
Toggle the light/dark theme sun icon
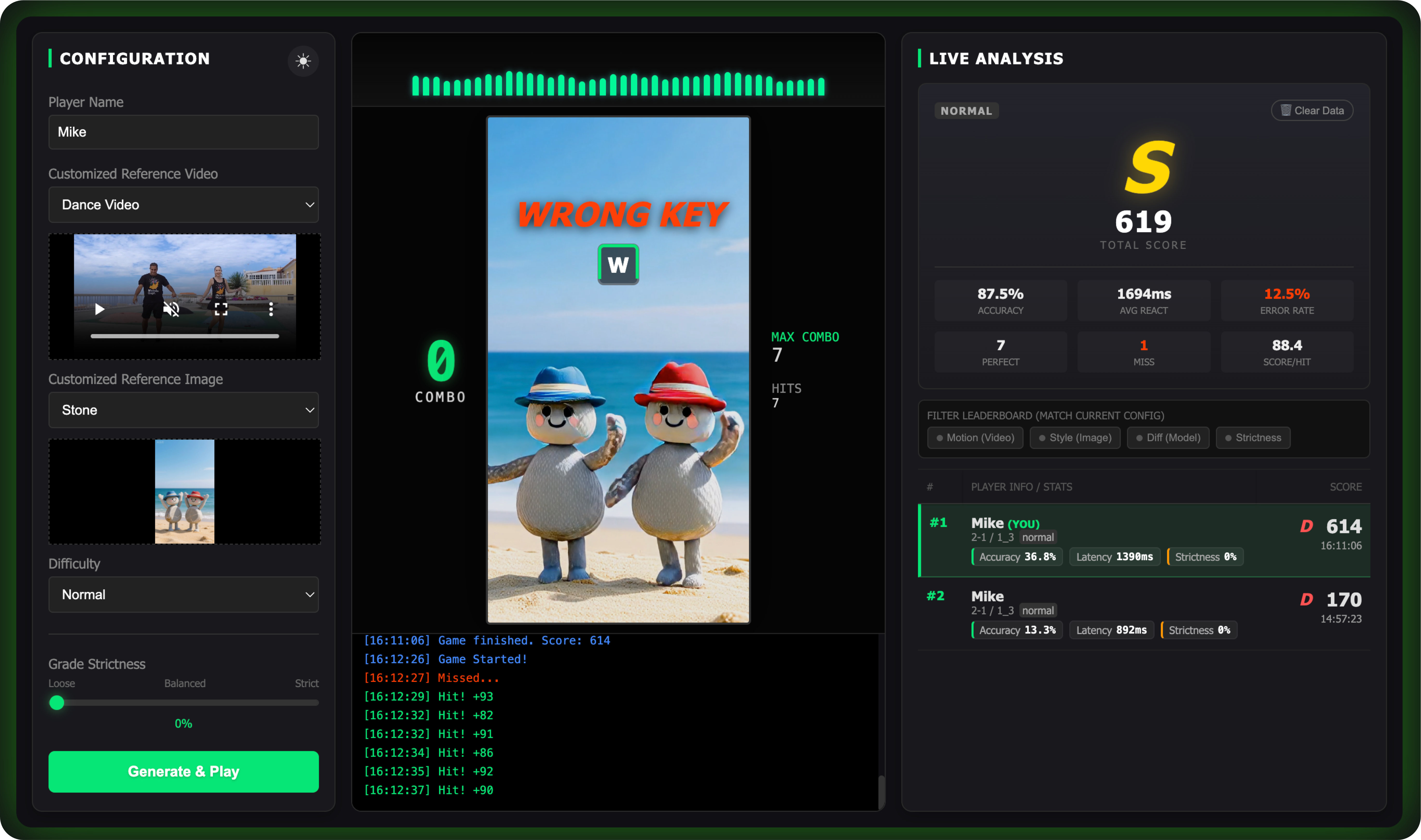pos(303,61)
